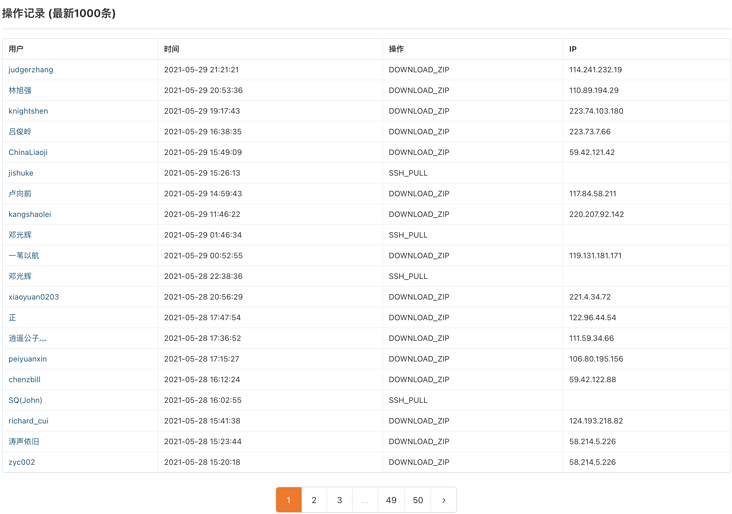Open user link in 2021-05-29 14:59:43 row
Screen dimensions: 732x514
click(20, 193)
